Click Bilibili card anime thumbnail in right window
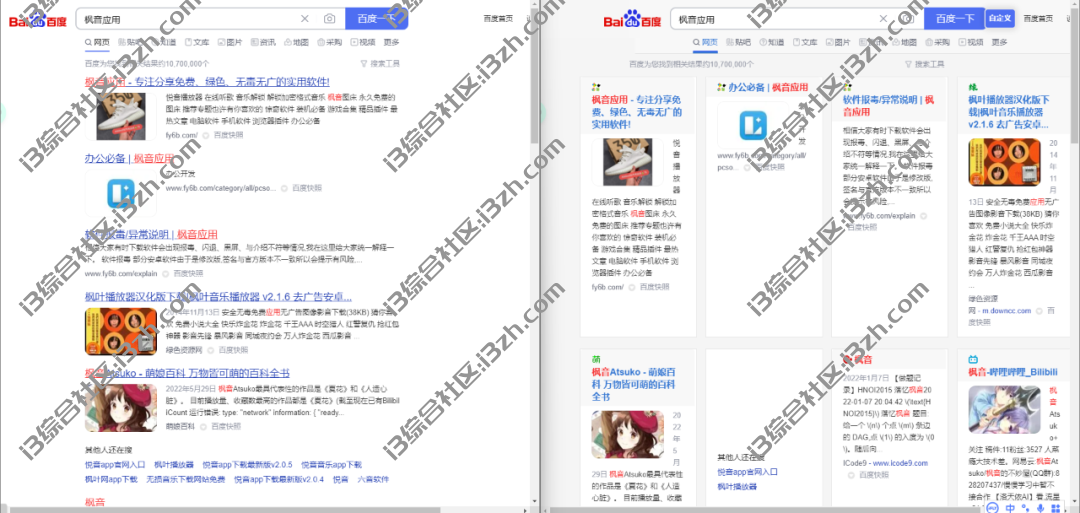1080x513 pixels. pyautogui.click(x=1004, y=410)
